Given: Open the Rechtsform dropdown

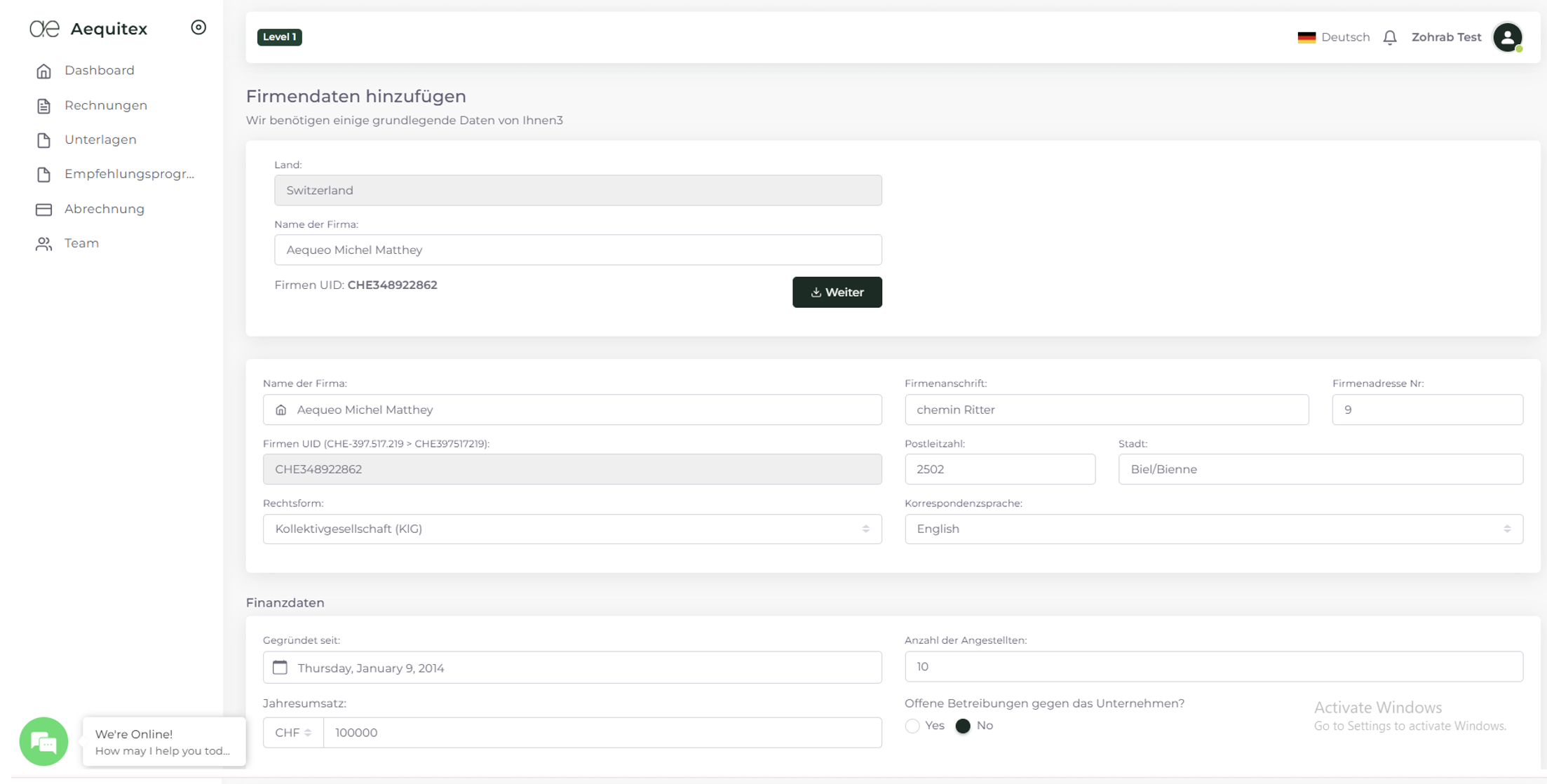Looking at the screenshot, I should click(x=572, y=529).
